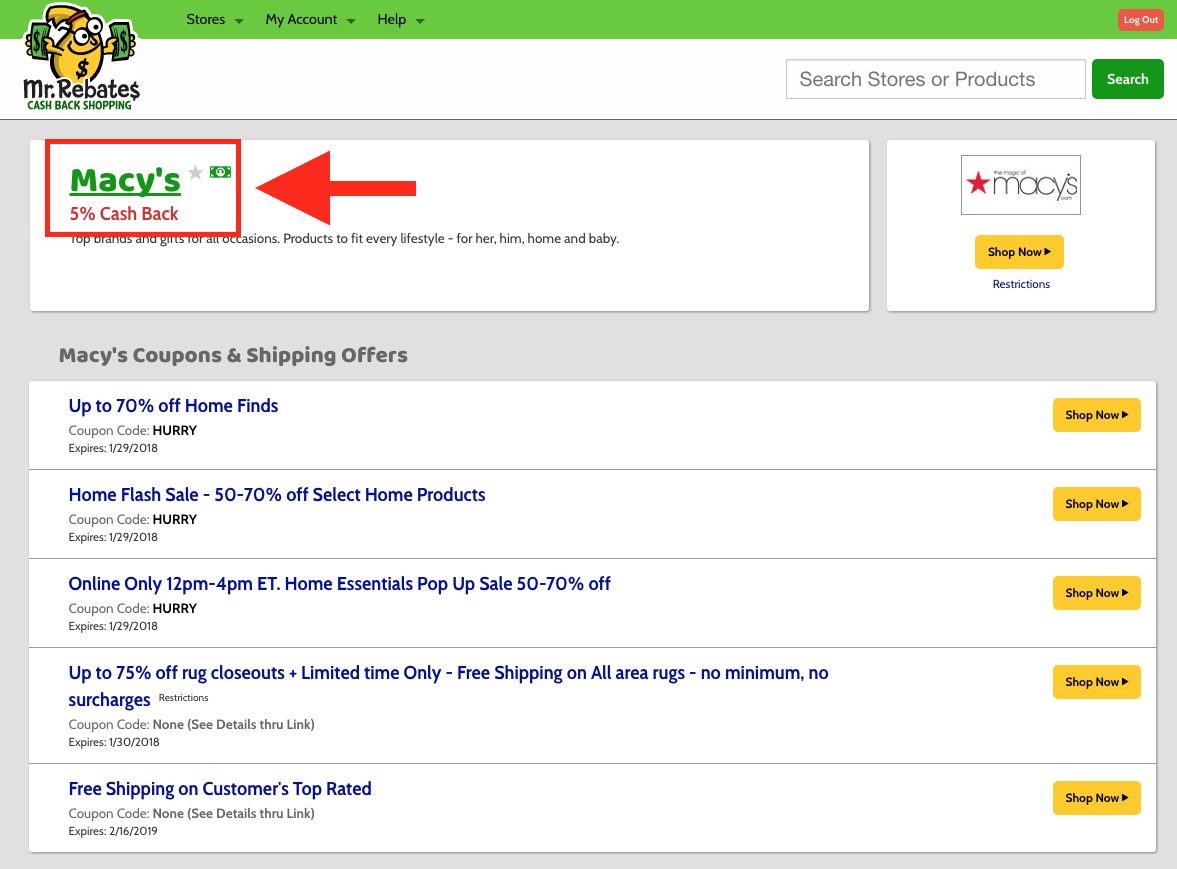Open the Home Flash Sale offer link
Screen dimensions: 1177x869
(x=277, y=495)
